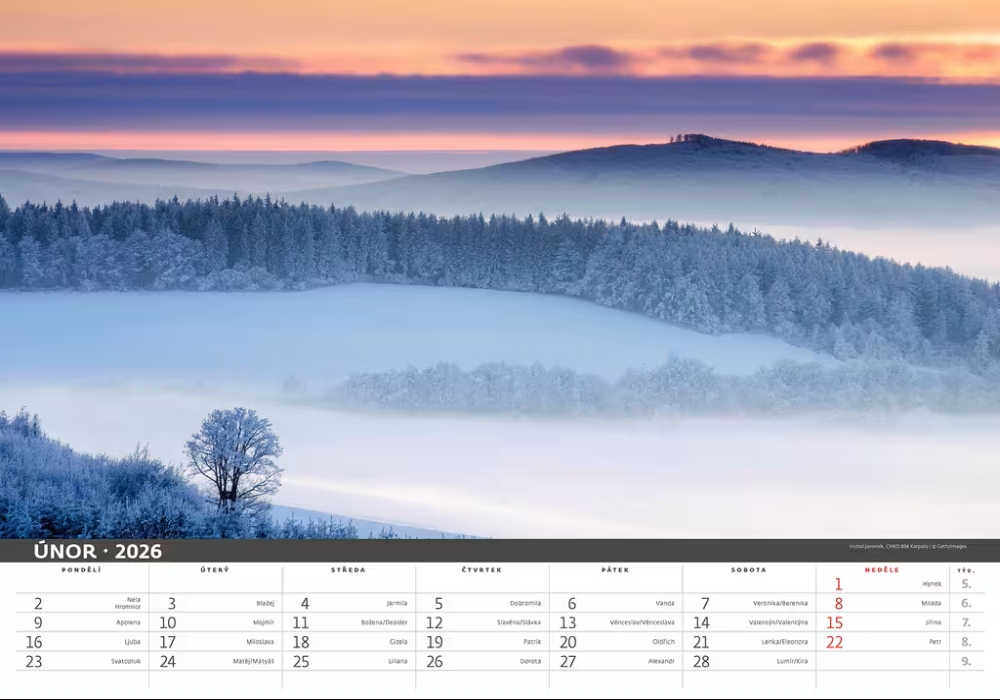The height and width of the screenshot is (700, 1000).
Task: Select Wednesday the 18th (Gizela)
Action: pyautogui.click(x=300, y=642)
